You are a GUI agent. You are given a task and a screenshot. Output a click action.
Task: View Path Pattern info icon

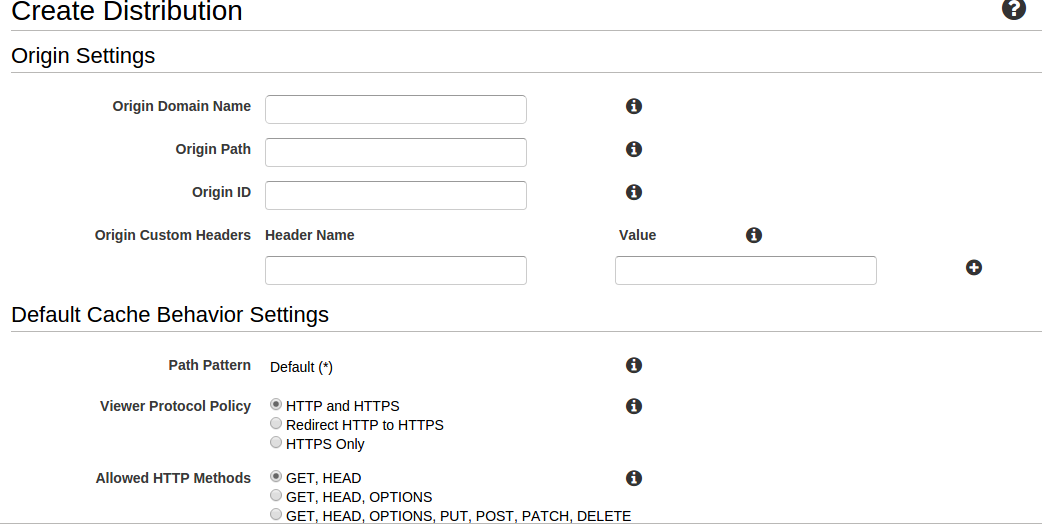[x=634, y=365]
